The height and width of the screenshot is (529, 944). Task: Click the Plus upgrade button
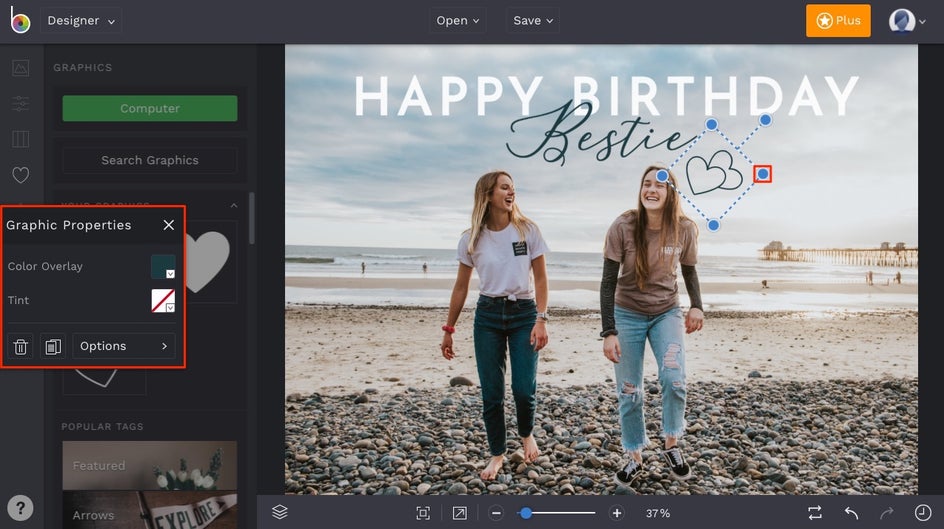[x=837, y=21]
